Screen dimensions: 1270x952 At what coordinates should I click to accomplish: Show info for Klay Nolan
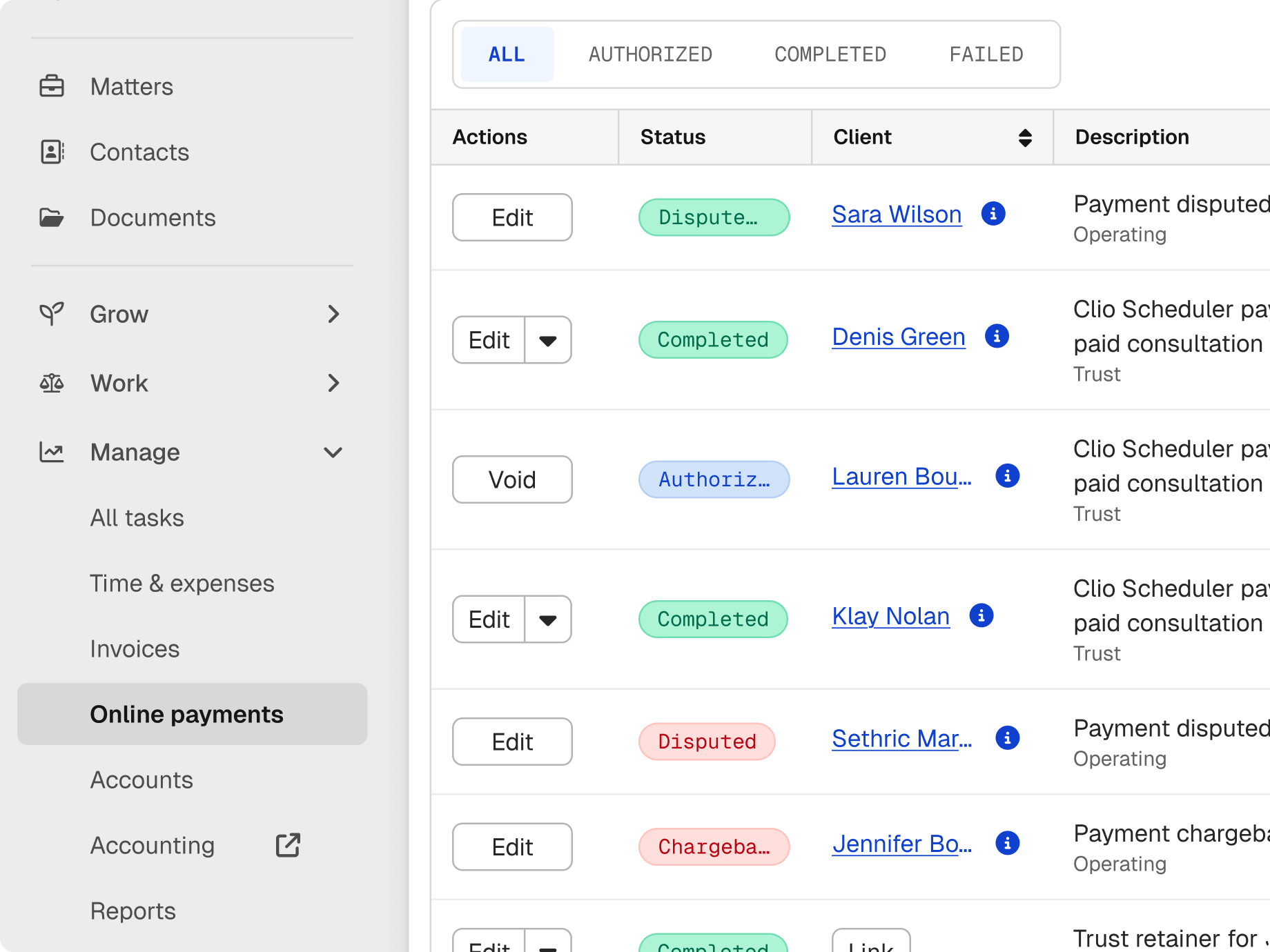coord(981,615)
